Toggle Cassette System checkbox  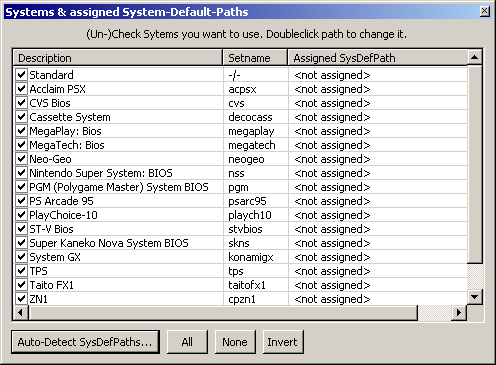click(x=21, y=117)
